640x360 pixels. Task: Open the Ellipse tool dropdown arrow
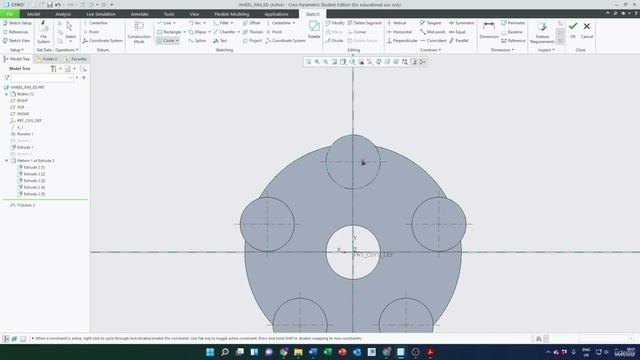209,32
